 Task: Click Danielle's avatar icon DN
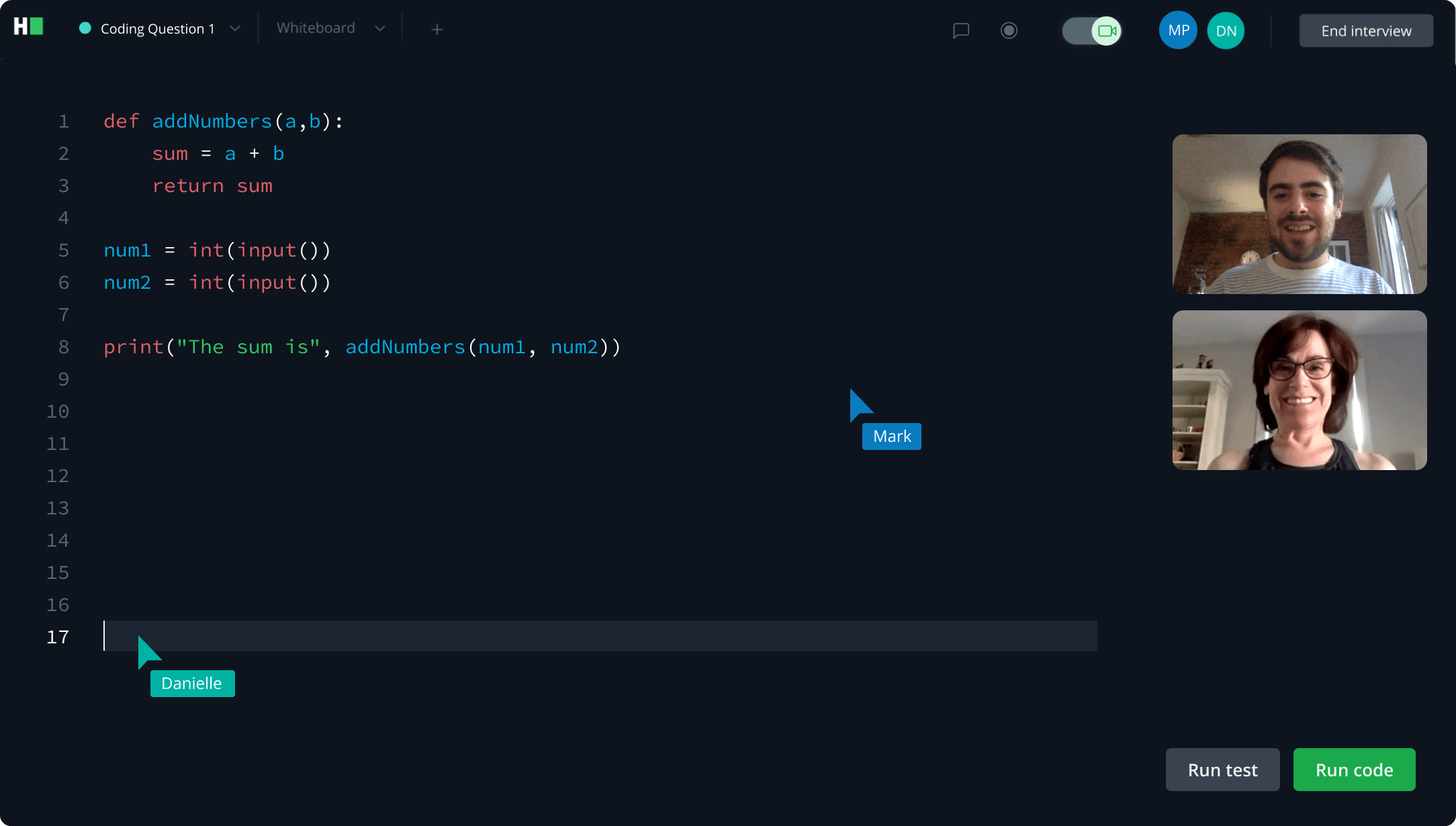pos(1228,30)
